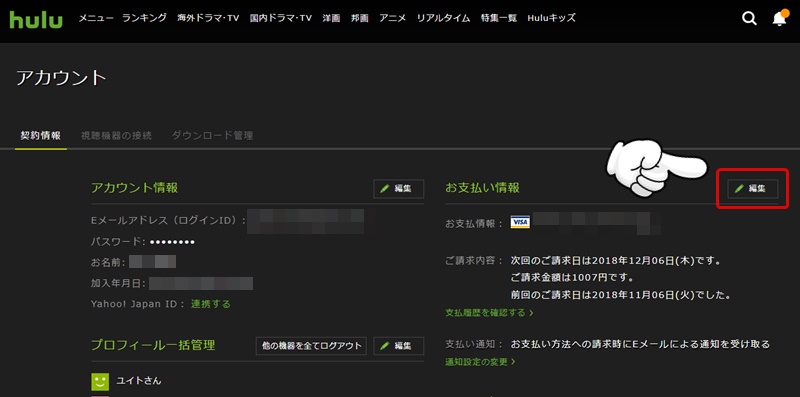
Task: Click the 次回のご請求日 2018年12月06日 line
Action: tap(615, 261)
